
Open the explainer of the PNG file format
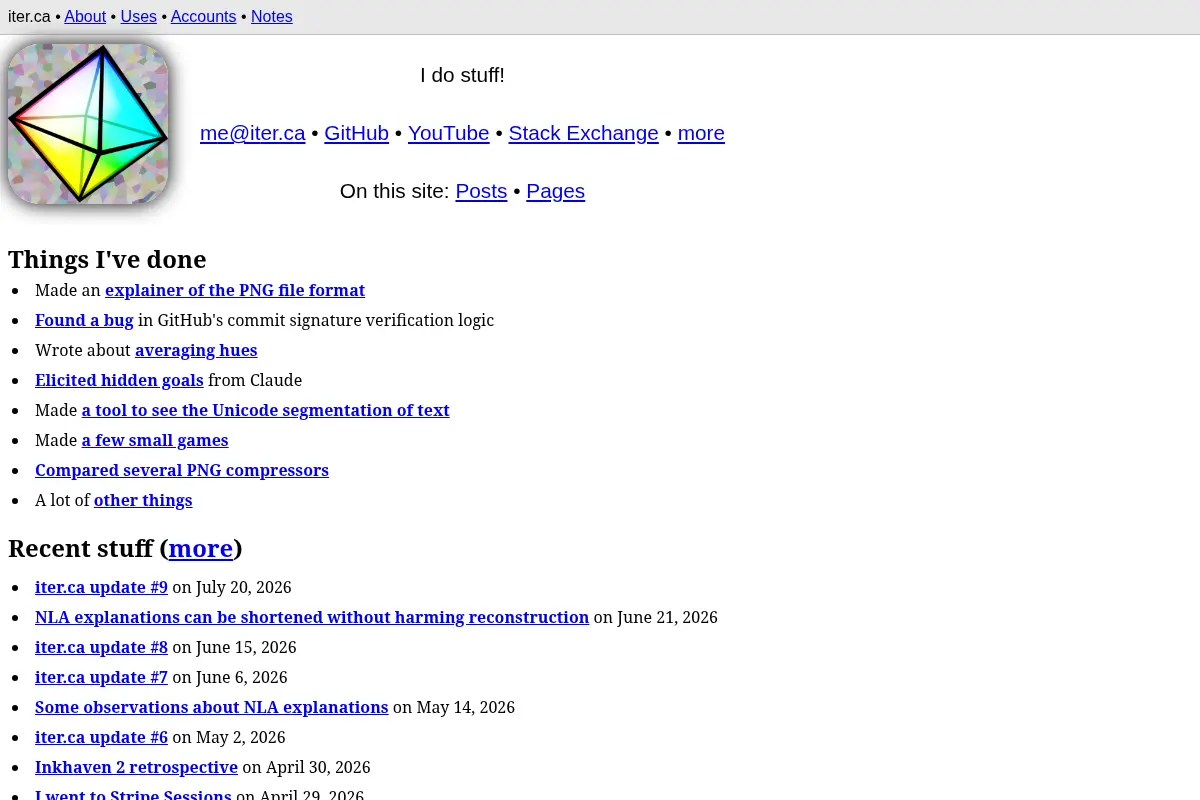tap(235, 290)
